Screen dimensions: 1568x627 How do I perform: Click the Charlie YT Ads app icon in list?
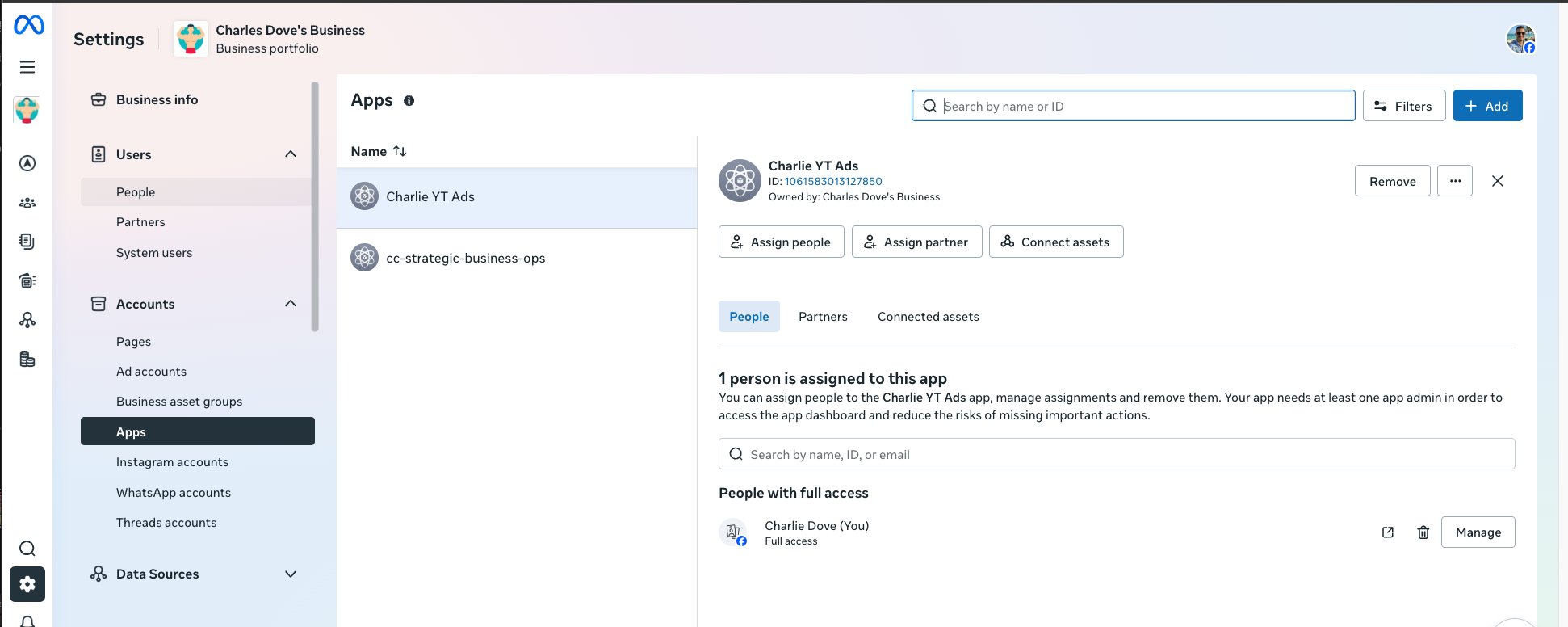(365, 196)
